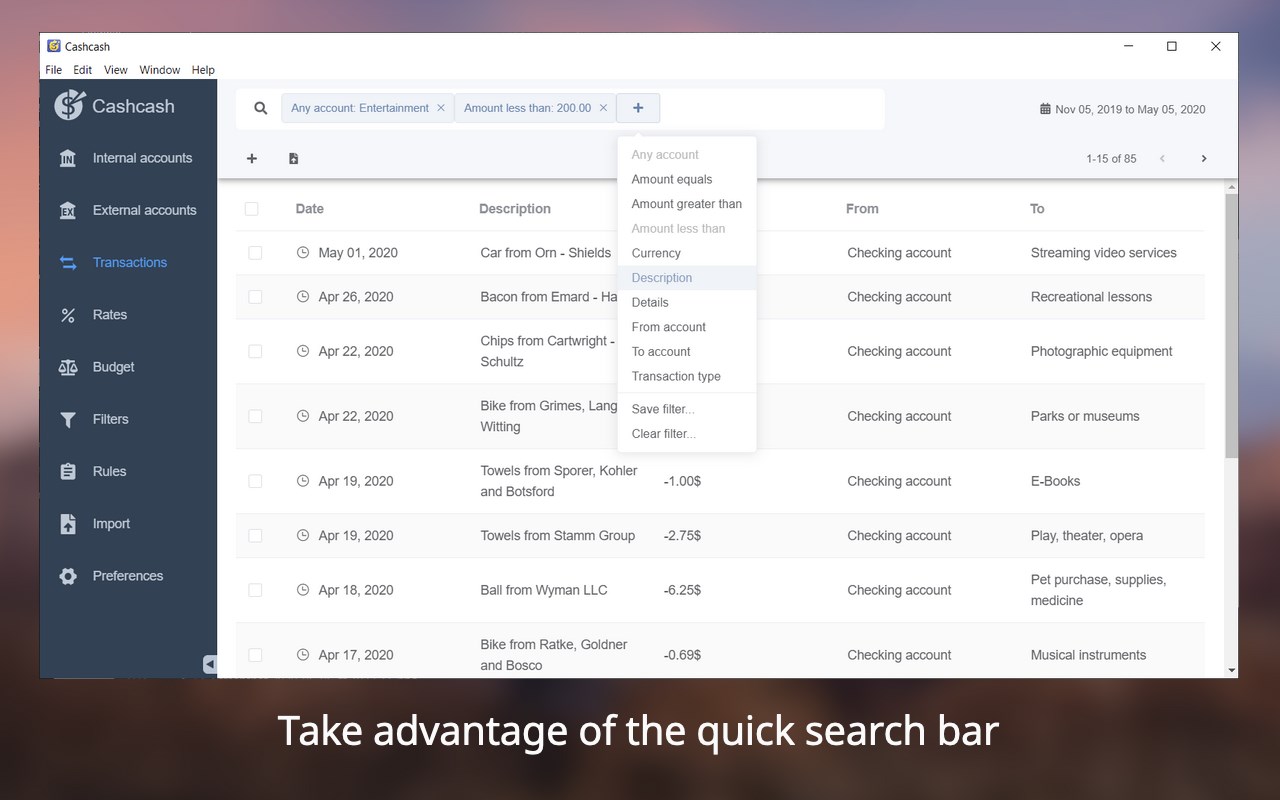The height and width of the screenshot is (800, 1280).
Task: Collapse the sidebar with arrow toggle
Action: pyautogui.click(x=210, y=664)
